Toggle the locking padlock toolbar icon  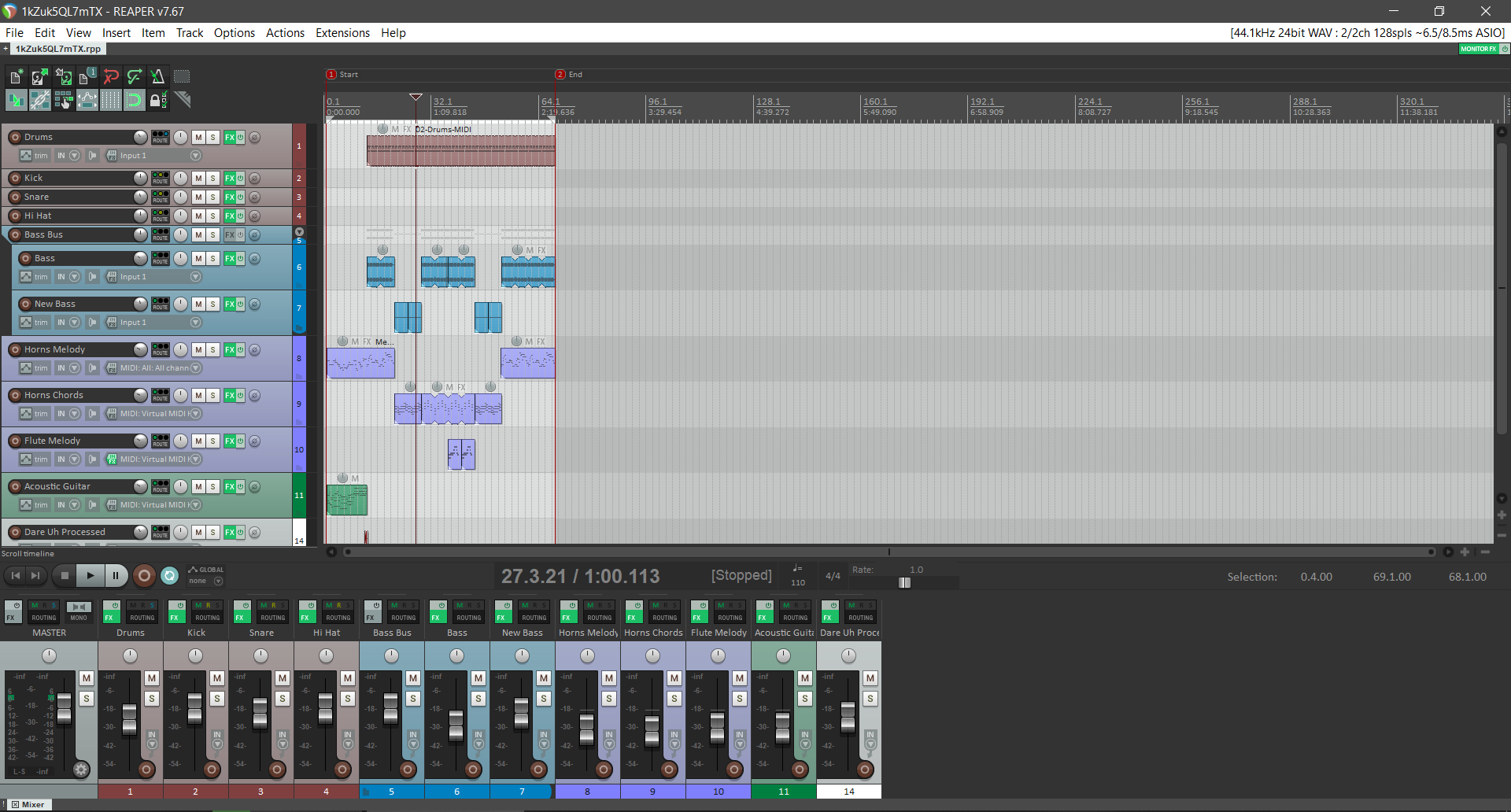157,100
